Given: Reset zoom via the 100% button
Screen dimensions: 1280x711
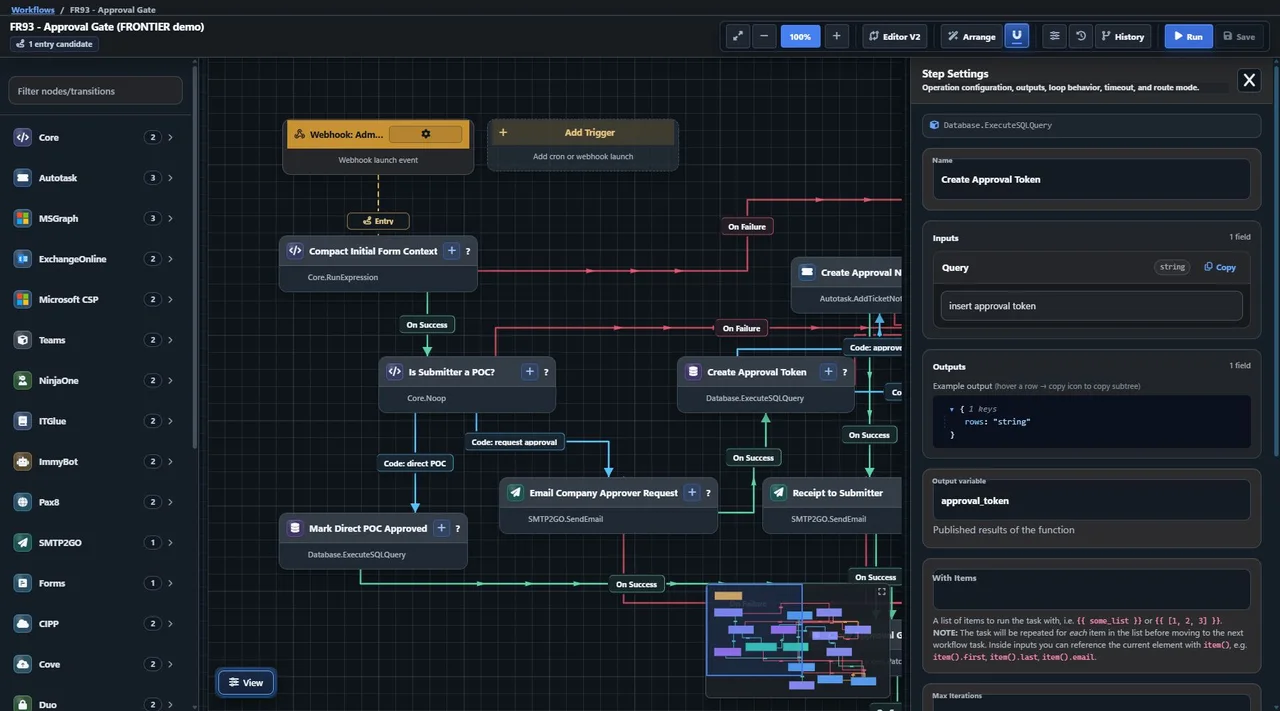Looking at the screenshot, I should 800,36.
